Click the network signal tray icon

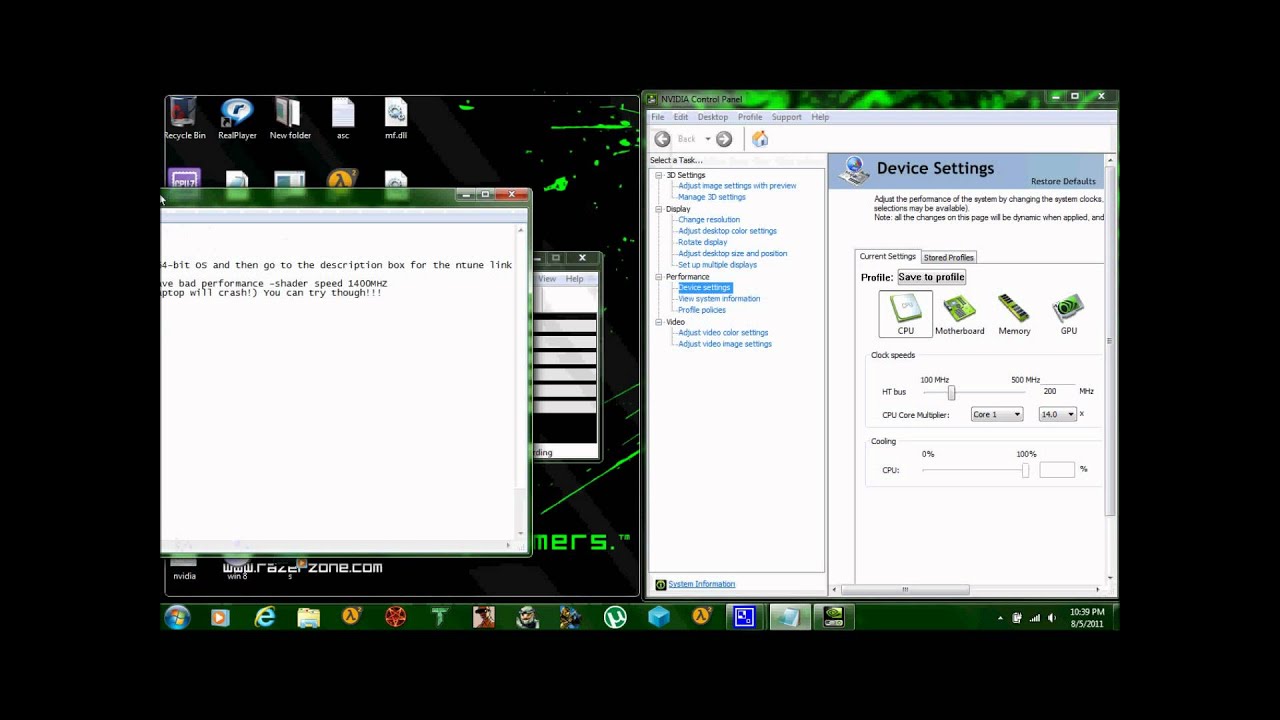1035,618
